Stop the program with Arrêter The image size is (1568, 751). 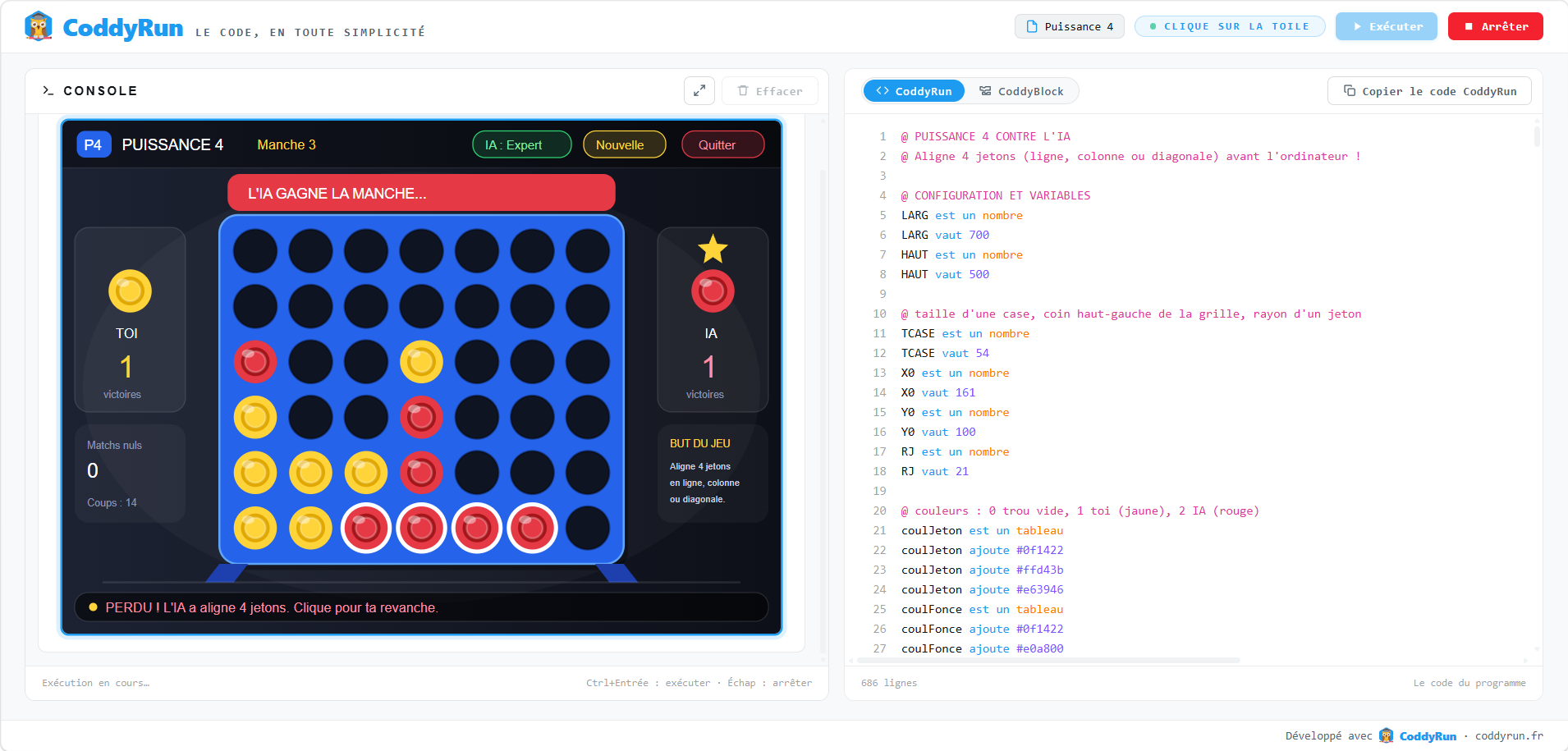(1496, 26)
